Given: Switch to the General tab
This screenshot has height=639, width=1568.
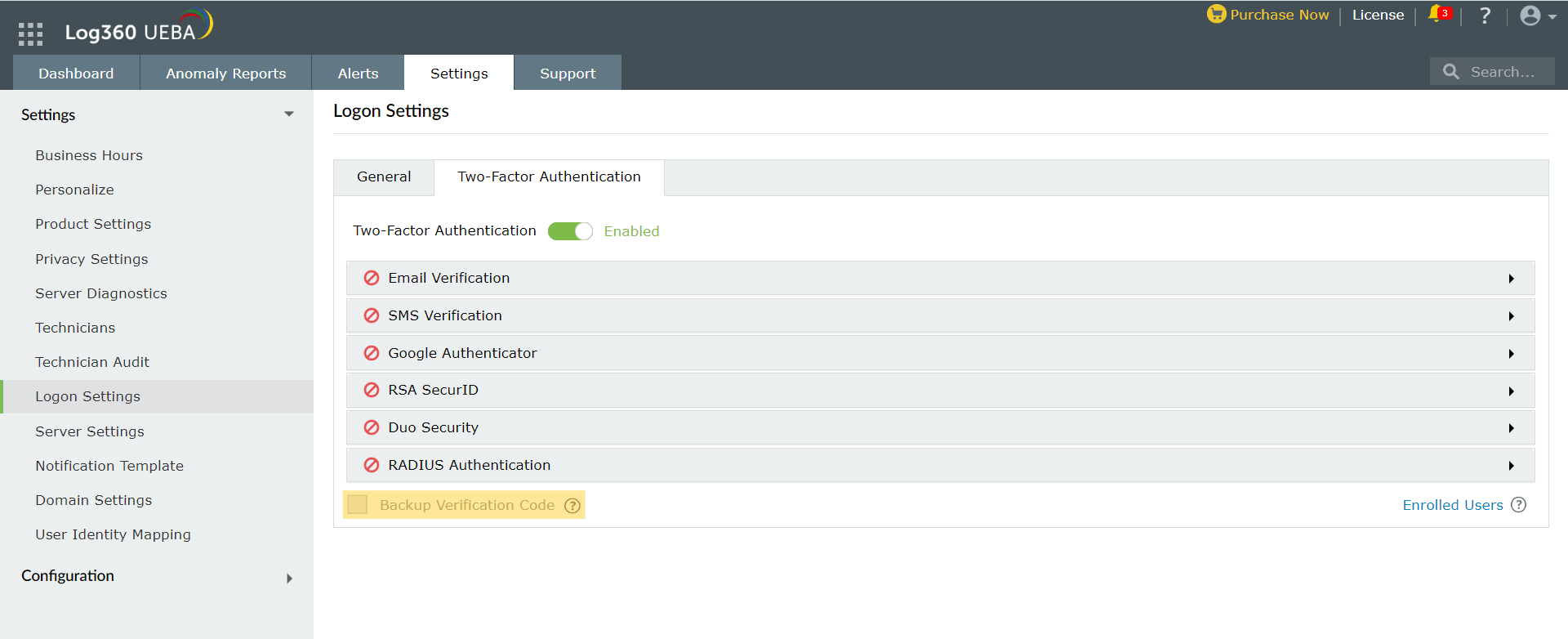Looking at the screenshot, I should (384, 177).
